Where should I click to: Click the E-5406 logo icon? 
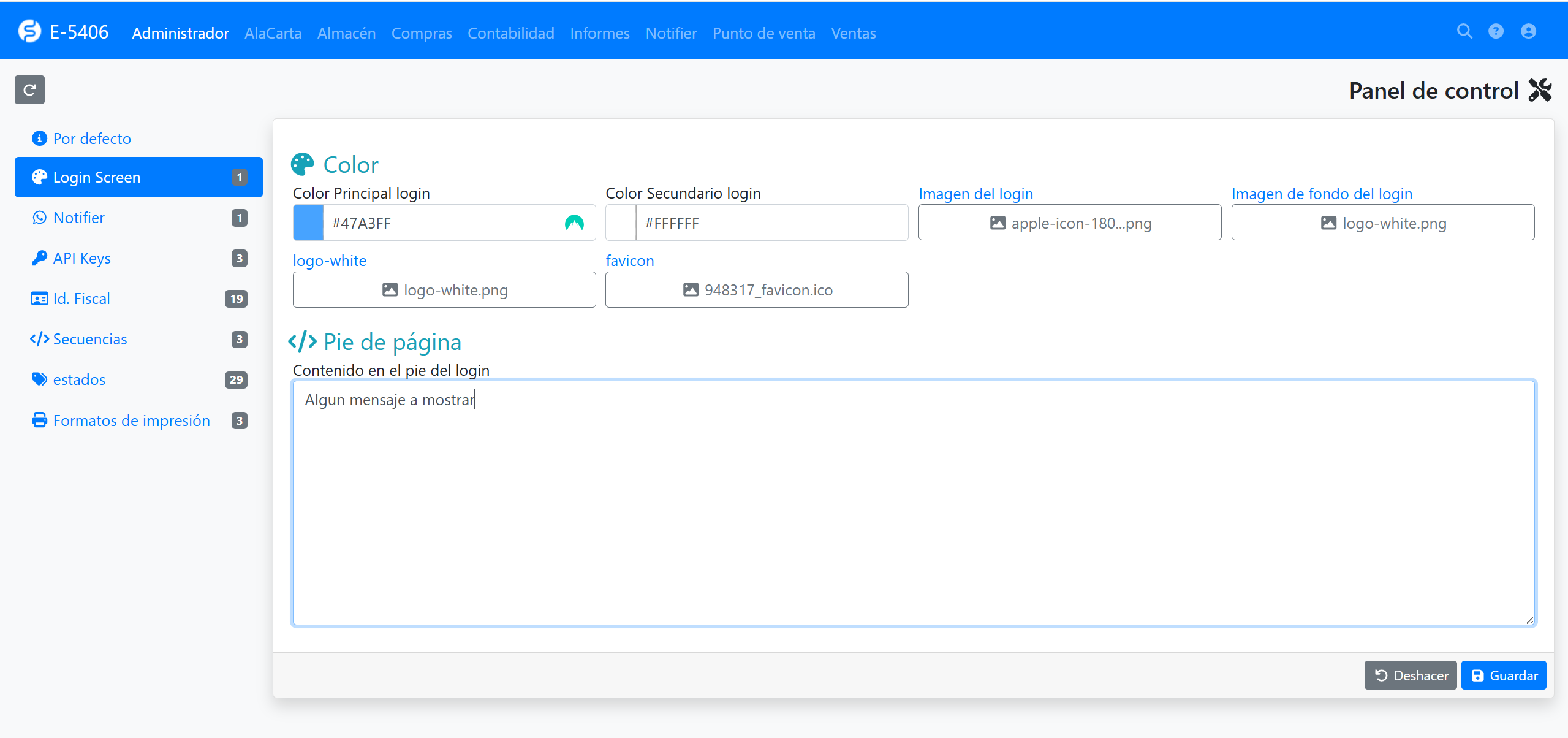pos(29,31)
